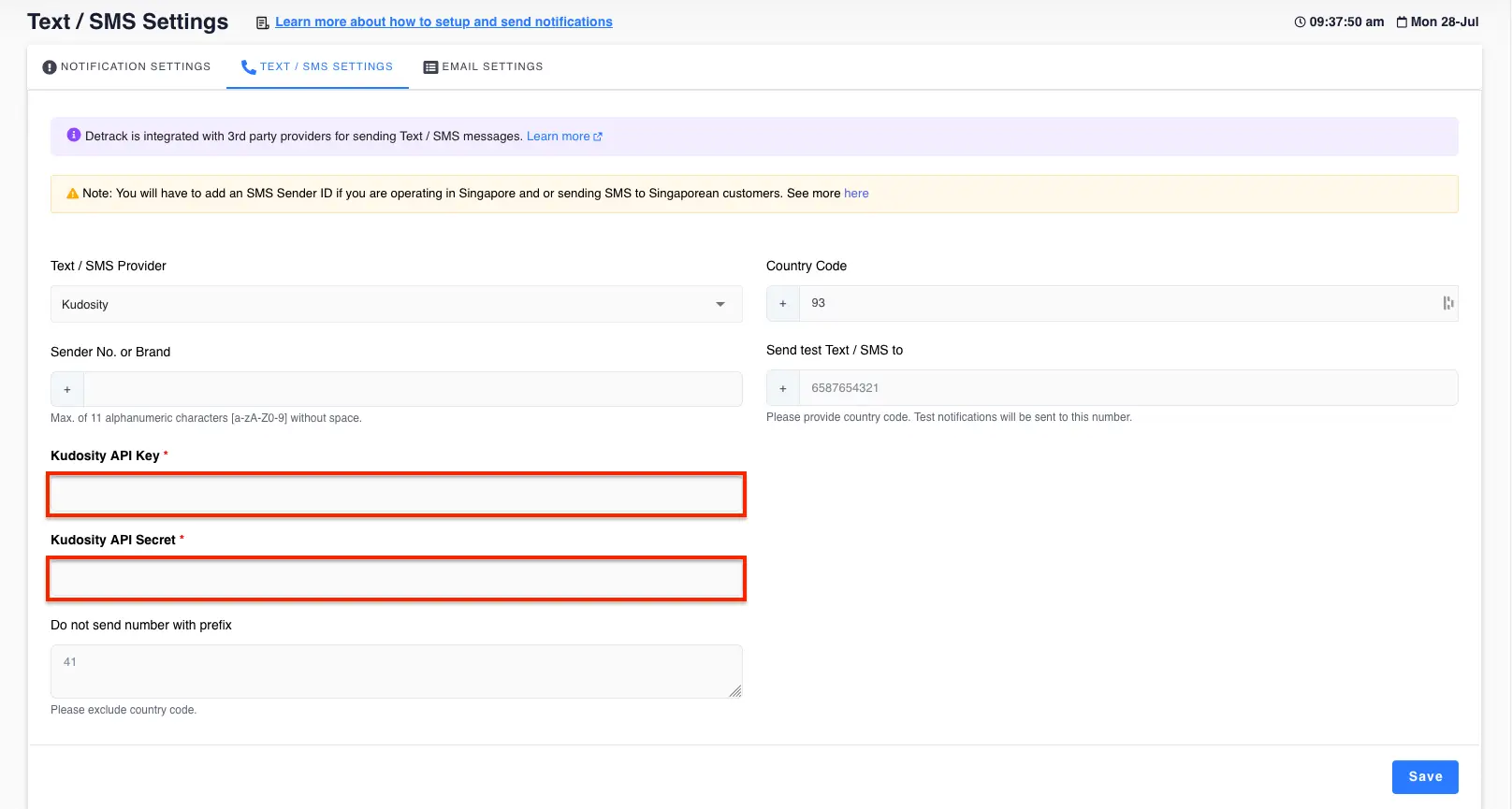
Task: Open the Learn more link about SMS providers
Action: pos(558,137)
